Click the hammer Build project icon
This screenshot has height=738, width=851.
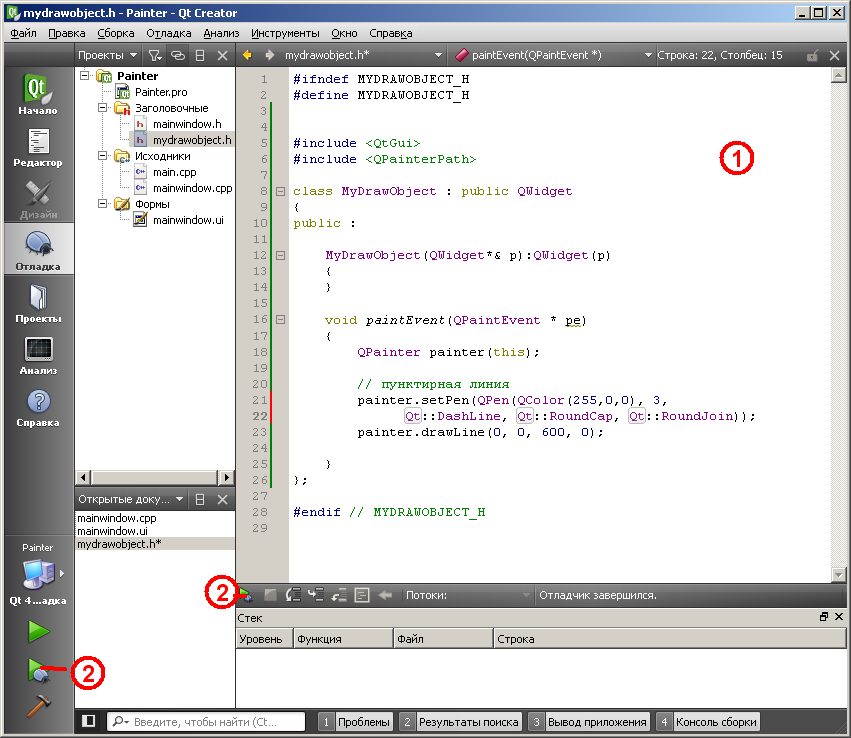[38, 705]
